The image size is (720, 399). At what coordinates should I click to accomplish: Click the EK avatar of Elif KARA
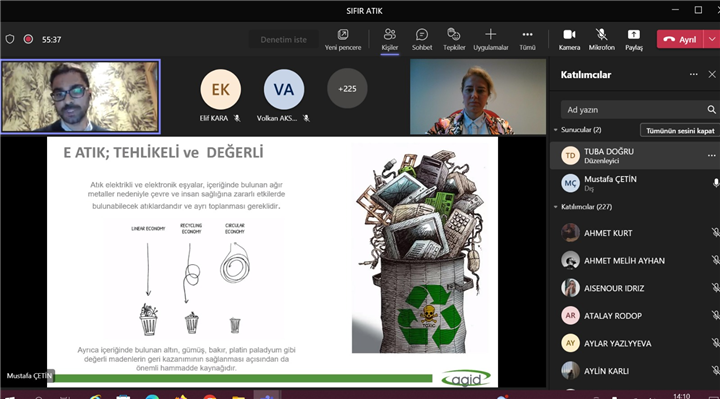pyautogui.click(x=220, y=89)
